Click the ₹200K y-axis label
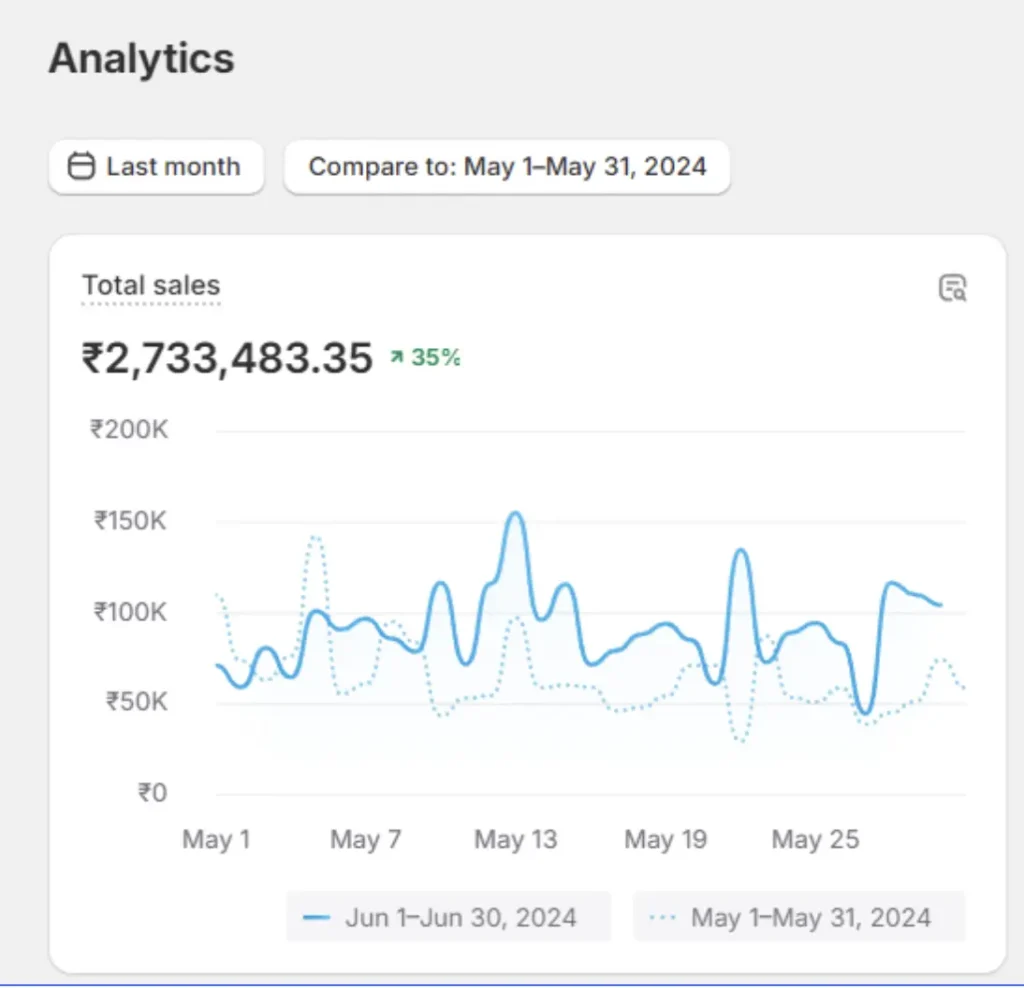Image resolution: width=1024 pixels, height=988 pixels. pyautogui.click(x=129, y=430)
